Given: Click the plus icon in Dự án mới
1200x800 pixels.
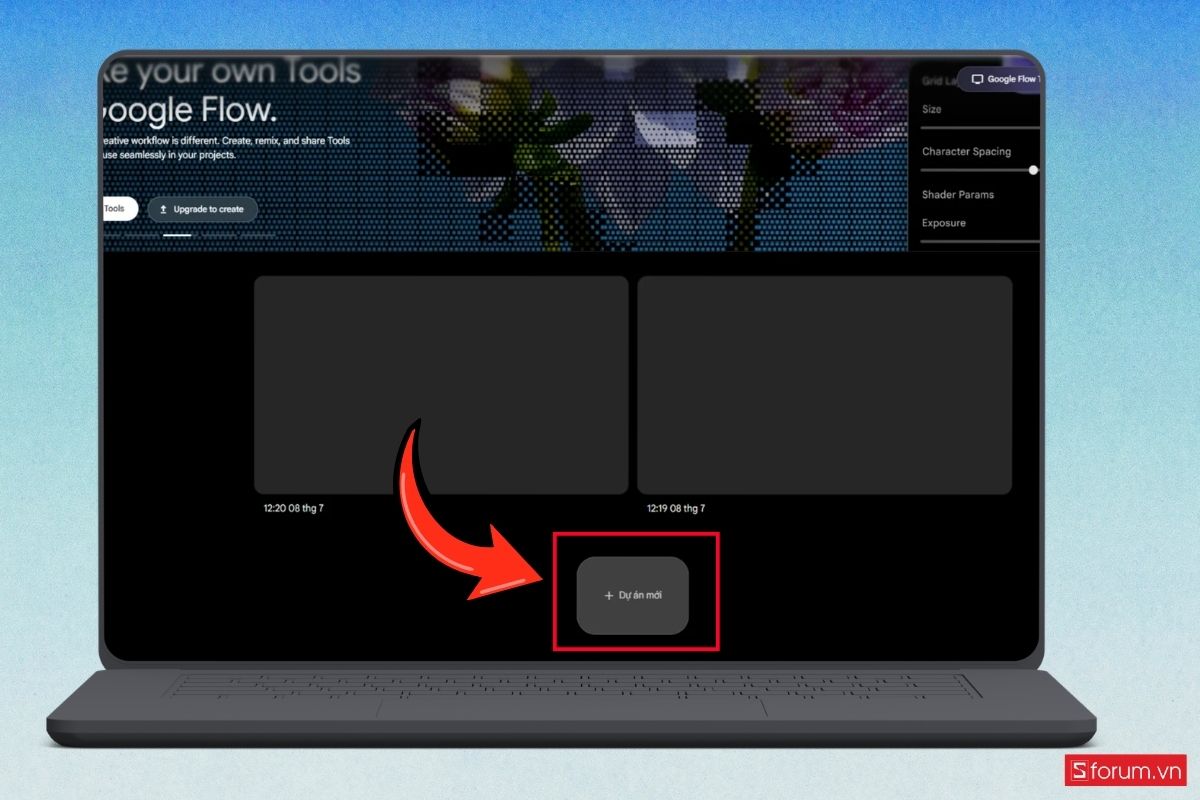Looking at the screenshot, I should click(609, 596).
